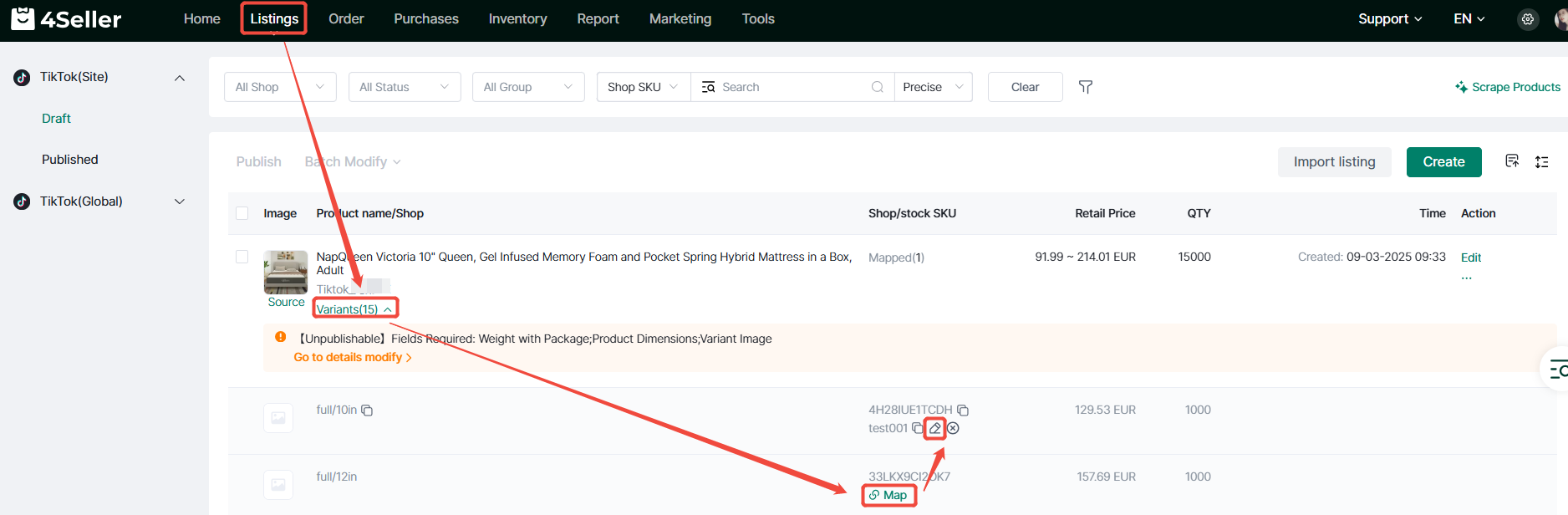Click Go to details modify link
This screenshot has width=1568, height=515.
point(353,357)
